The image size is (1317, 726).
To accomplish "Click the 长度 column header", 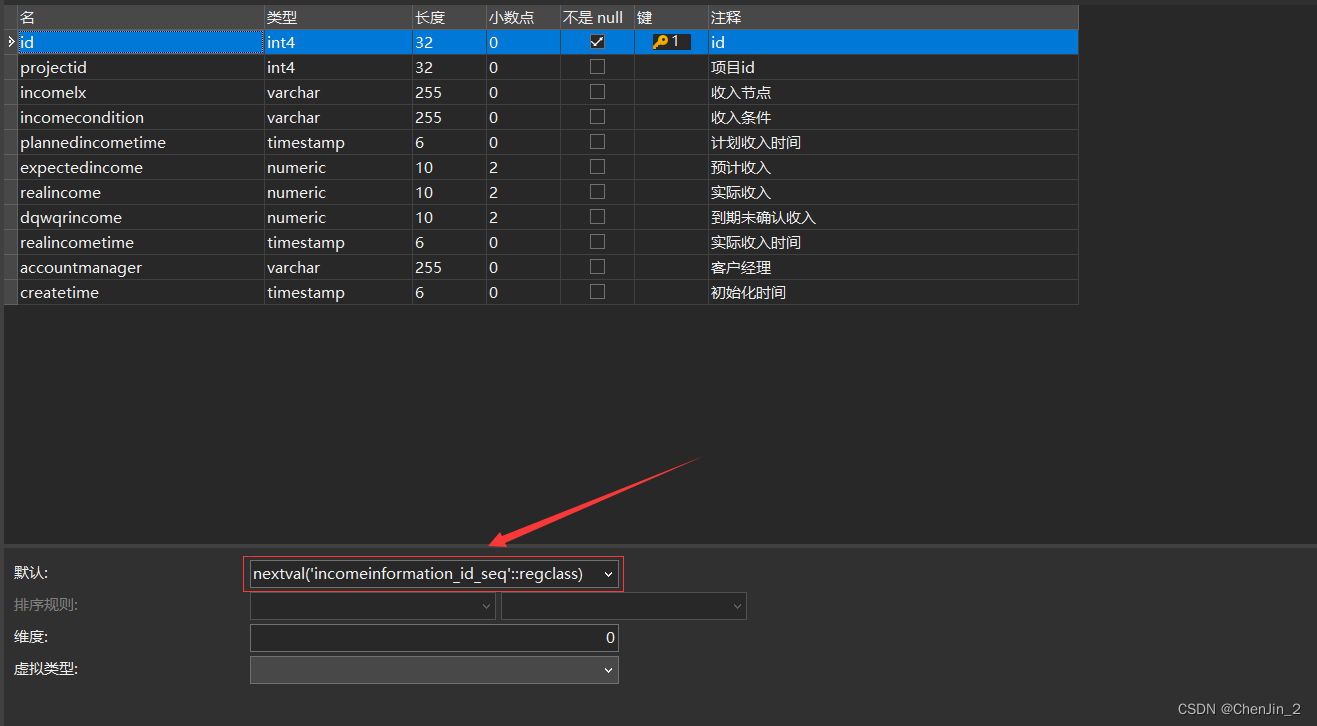I will 449,17.
